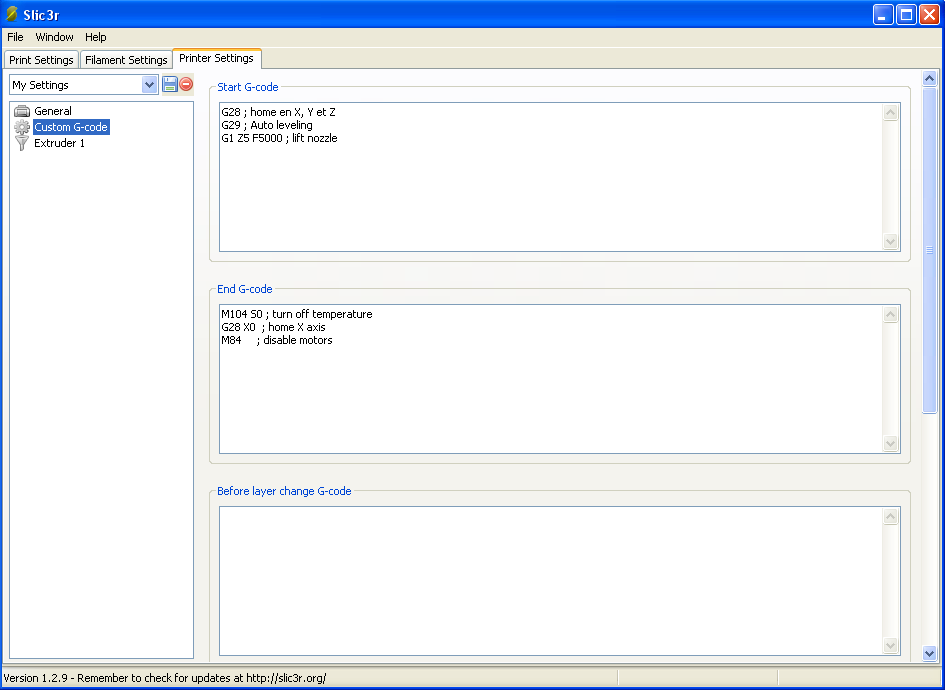
Task: Select Custom G-code in the settings tree
Action: [71, 127]
